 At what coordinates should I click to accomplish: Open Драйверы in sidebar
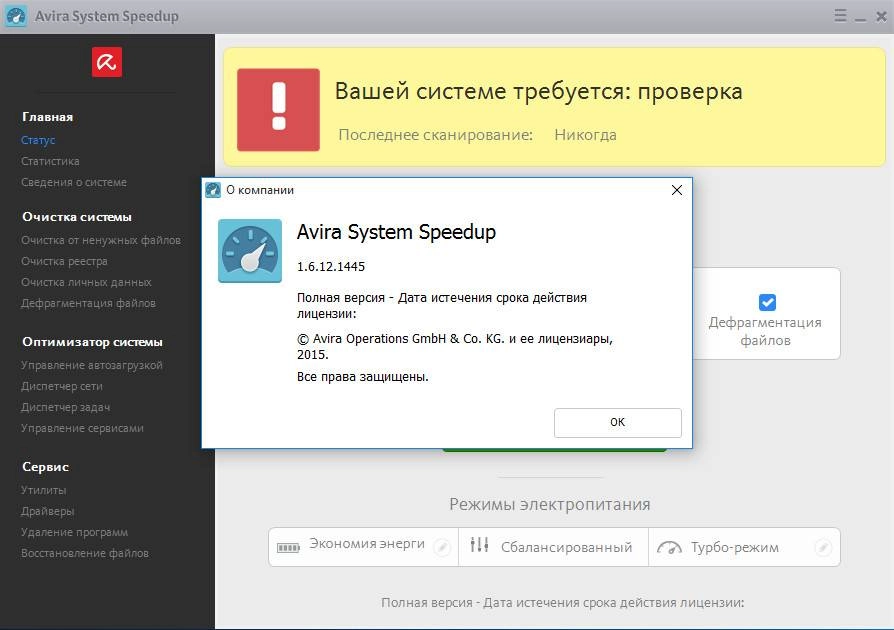click(48, 511)
